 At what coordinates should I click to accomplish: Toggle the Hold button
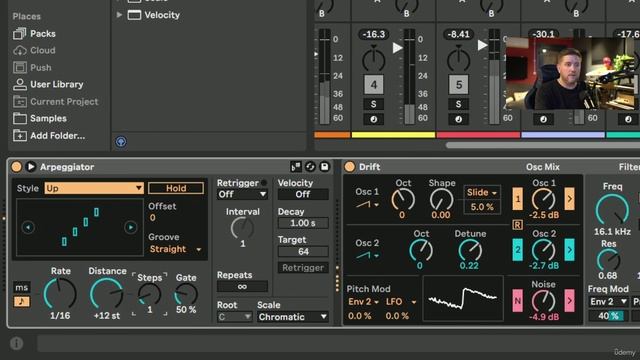coord(176,188)
